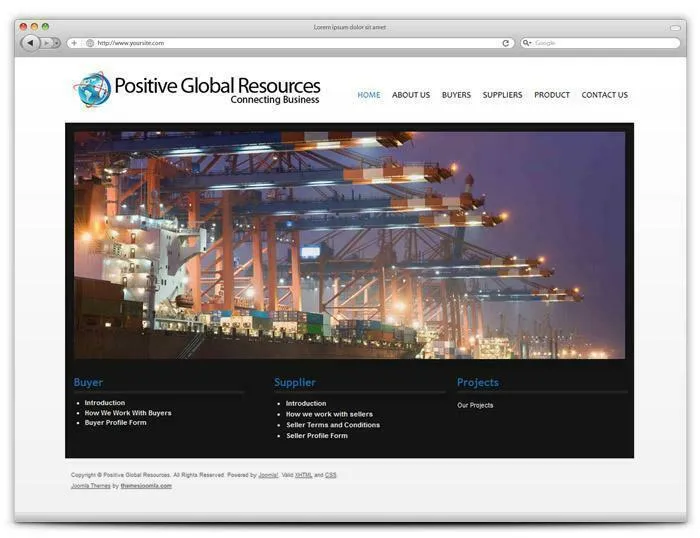Viewport: 700px width, 538px height.
Task: Click the reload page icon
Action: click(x=505, y=43)
